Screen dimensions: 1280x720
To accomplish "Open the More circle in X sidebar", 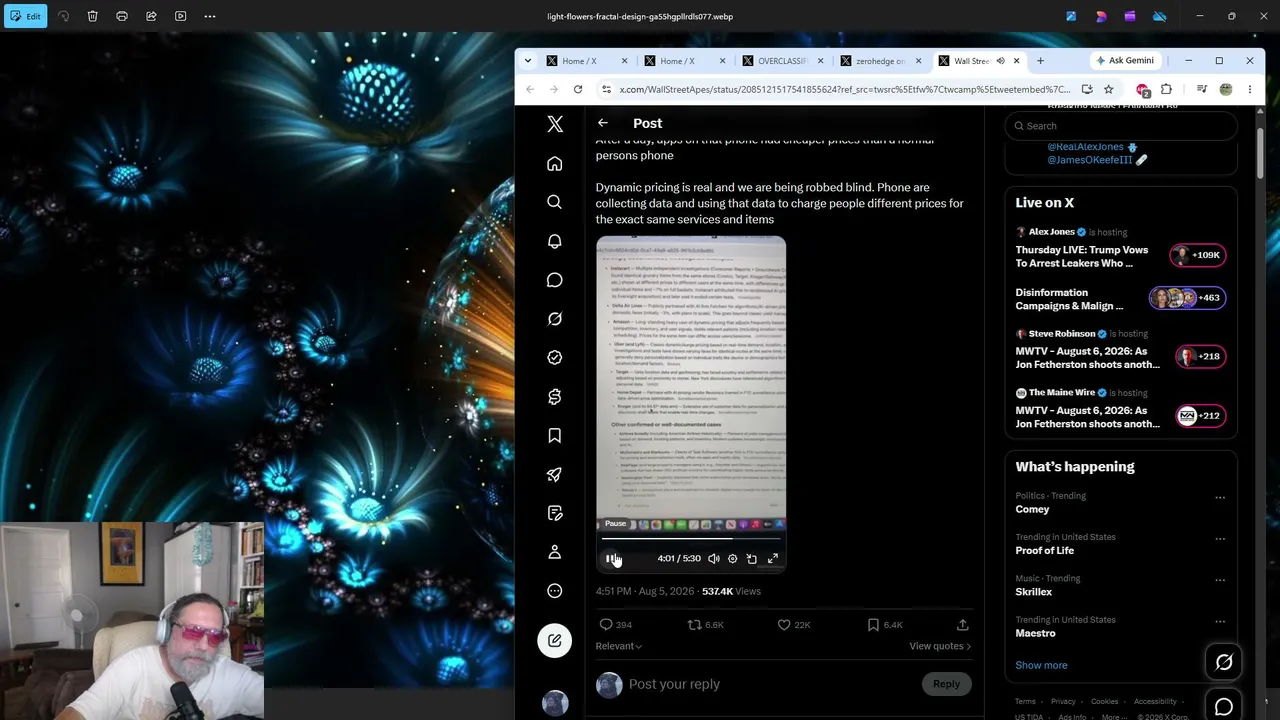I will tap(555, 591).
